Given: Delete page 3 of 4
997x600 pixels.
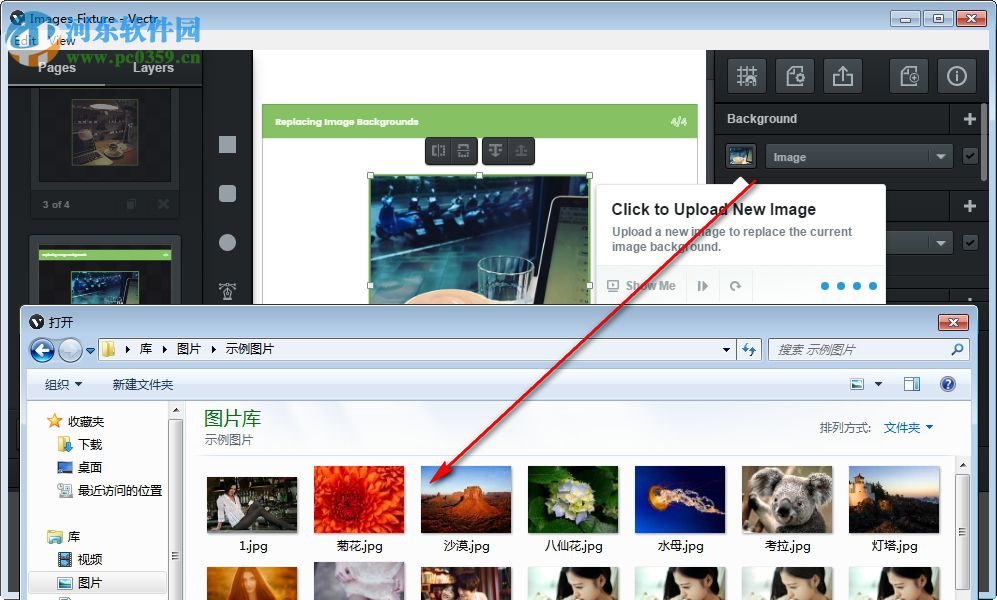Looking at the screenshot, I should click(x=163, y=204).
